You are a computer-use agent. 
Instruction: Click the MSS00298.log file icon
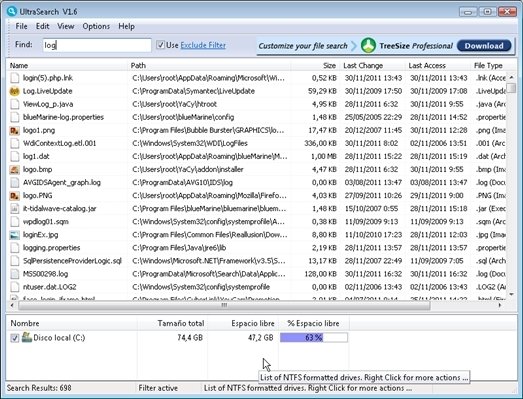[14, 274]
